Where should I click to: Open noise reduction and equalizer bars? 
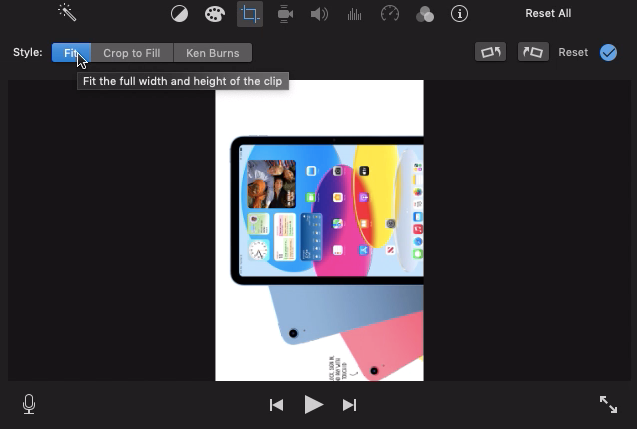coord(354,14)
